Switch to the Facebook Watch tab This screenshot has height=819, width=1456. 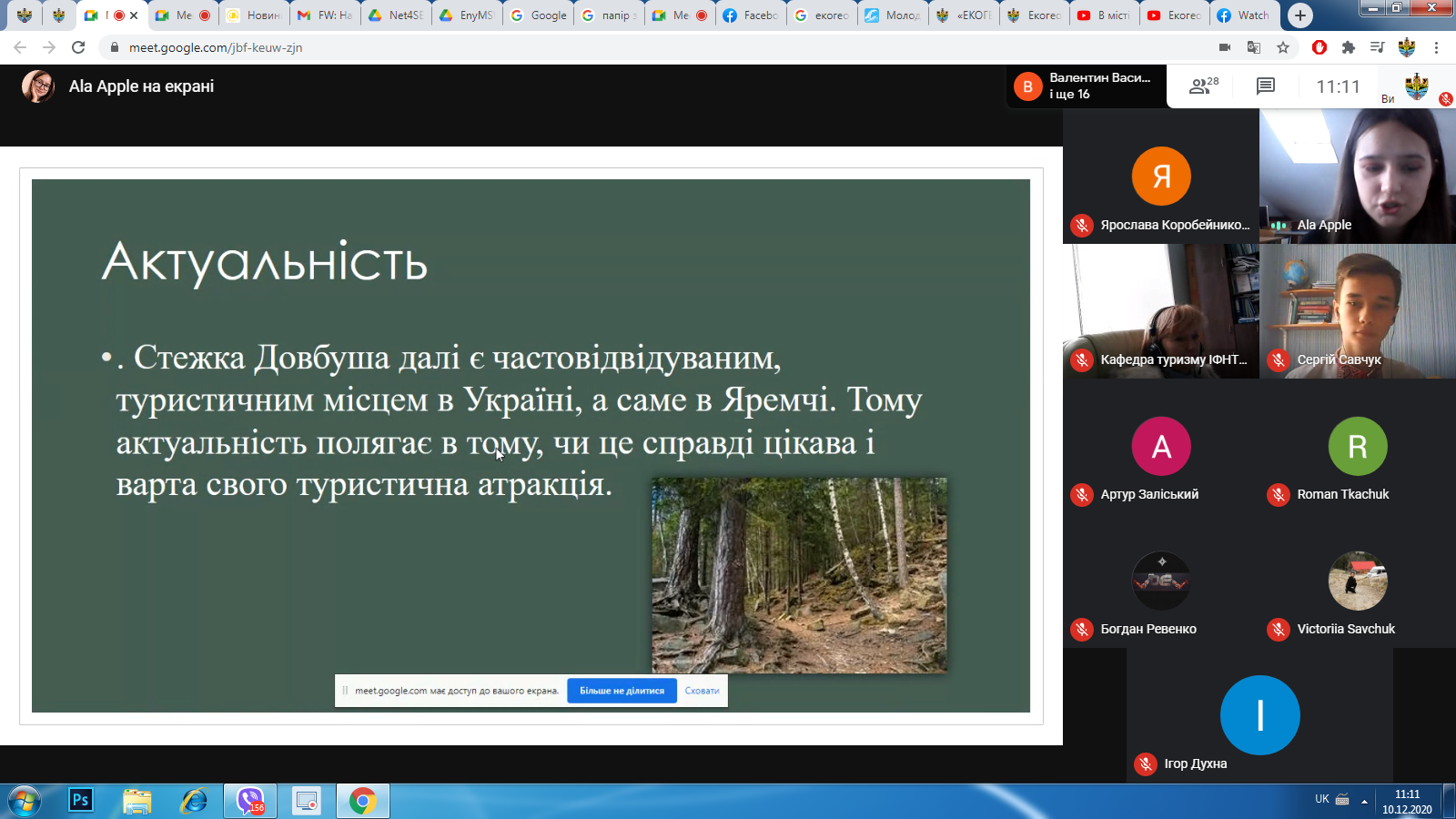[1243, 15]
